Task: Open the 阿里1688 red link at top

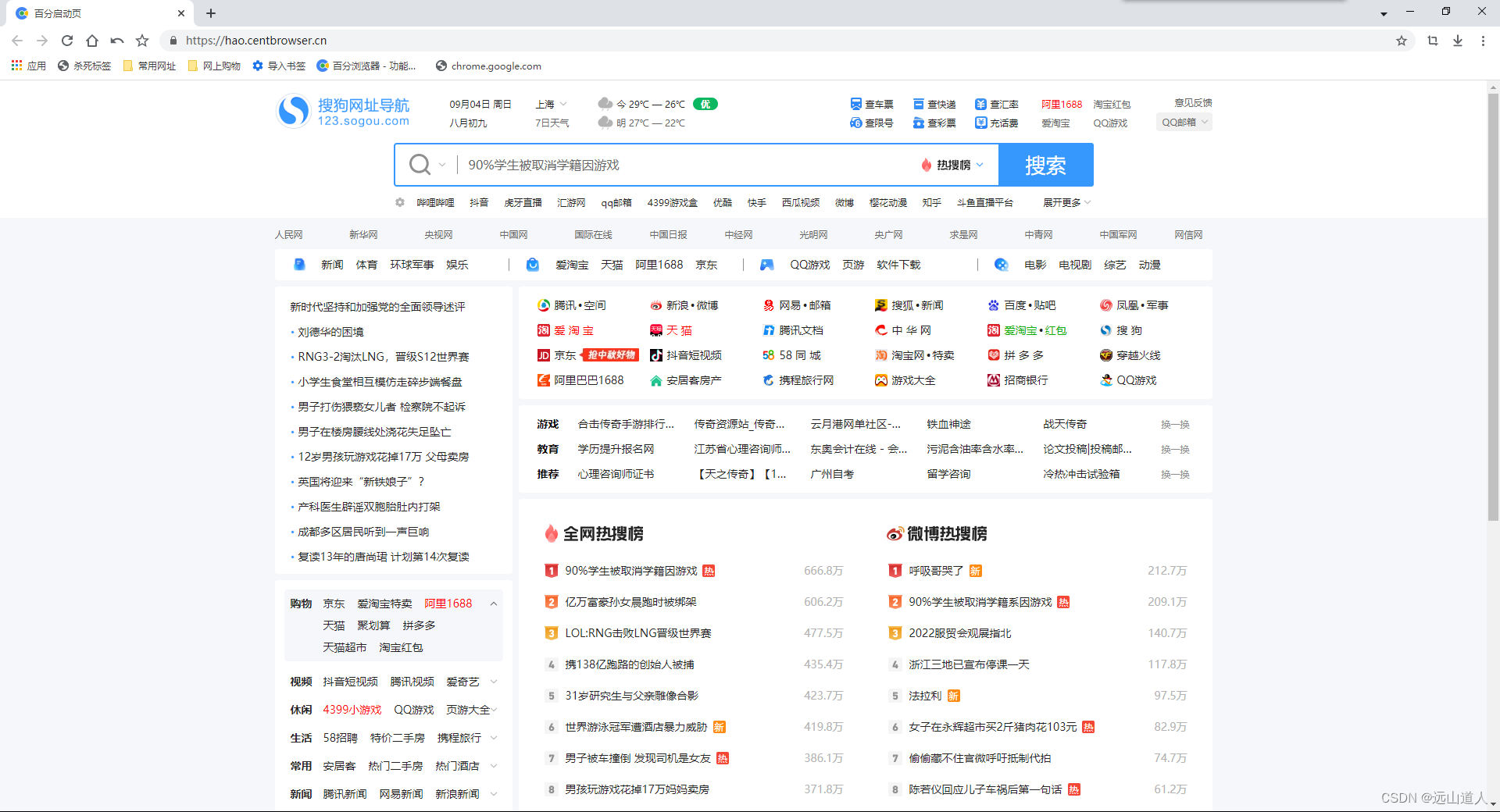Action: [1062, 104]
